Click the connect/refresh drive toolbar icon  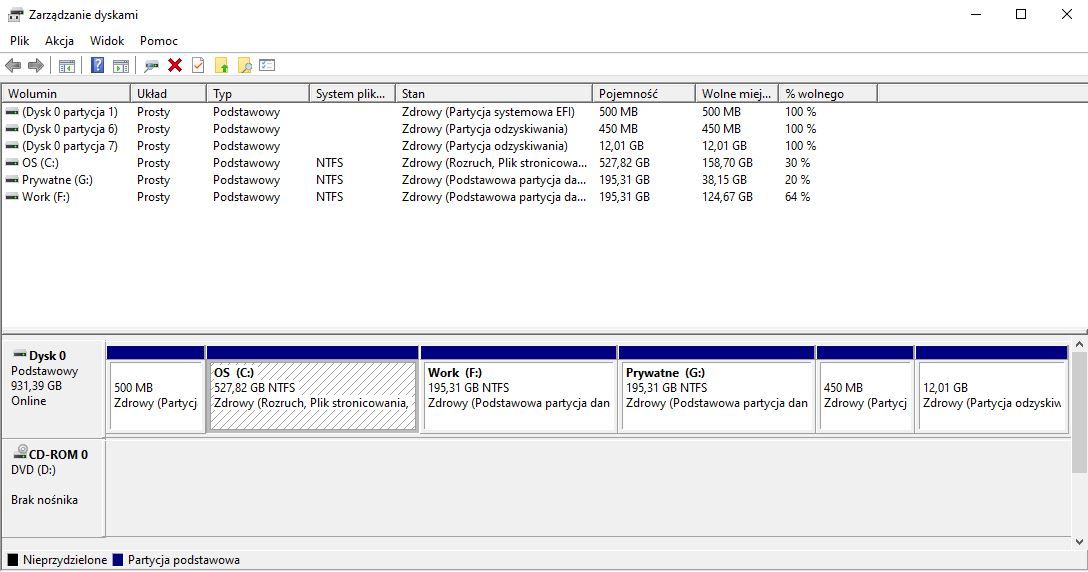[x=151, y=66]
